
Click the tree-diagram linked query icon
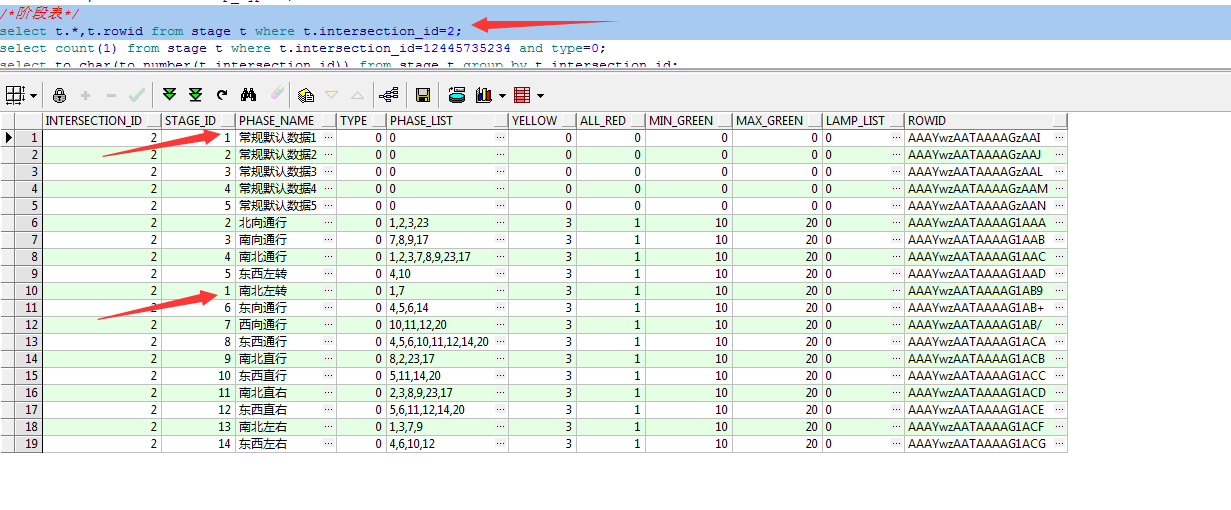click(x=389, y=95)
